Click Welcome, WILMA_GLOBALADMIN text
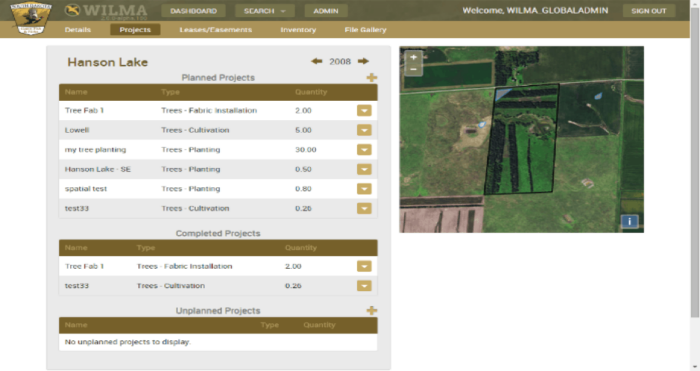 coord(535,10)
